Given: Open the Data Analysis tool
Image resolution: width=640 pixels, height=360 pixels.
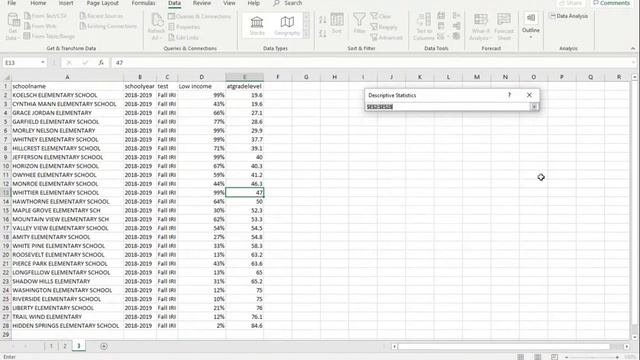Looking at the screenshot, I should [x=569, y=16].
